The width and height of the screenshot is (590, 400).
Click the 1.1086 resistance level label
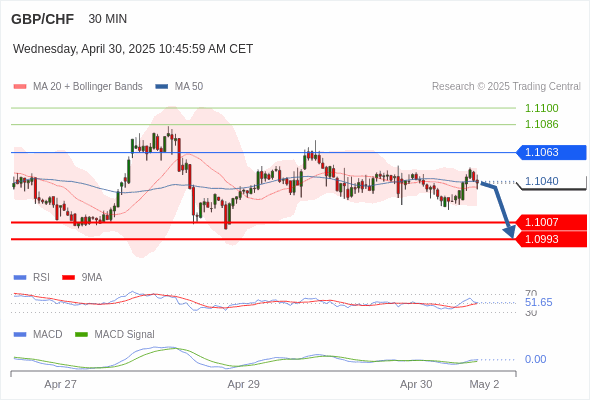click(x=541, y=124)
